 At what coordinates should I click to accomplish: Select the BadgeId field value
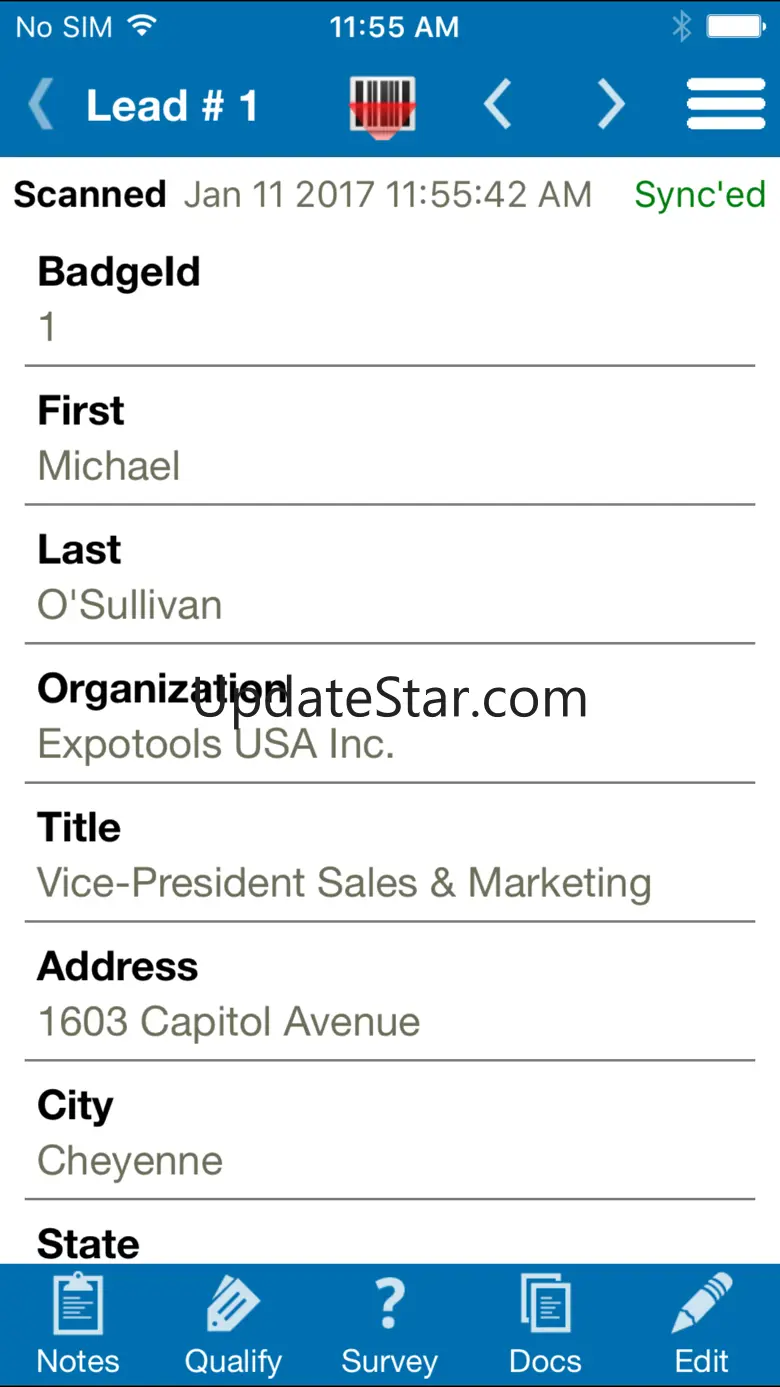47,327
